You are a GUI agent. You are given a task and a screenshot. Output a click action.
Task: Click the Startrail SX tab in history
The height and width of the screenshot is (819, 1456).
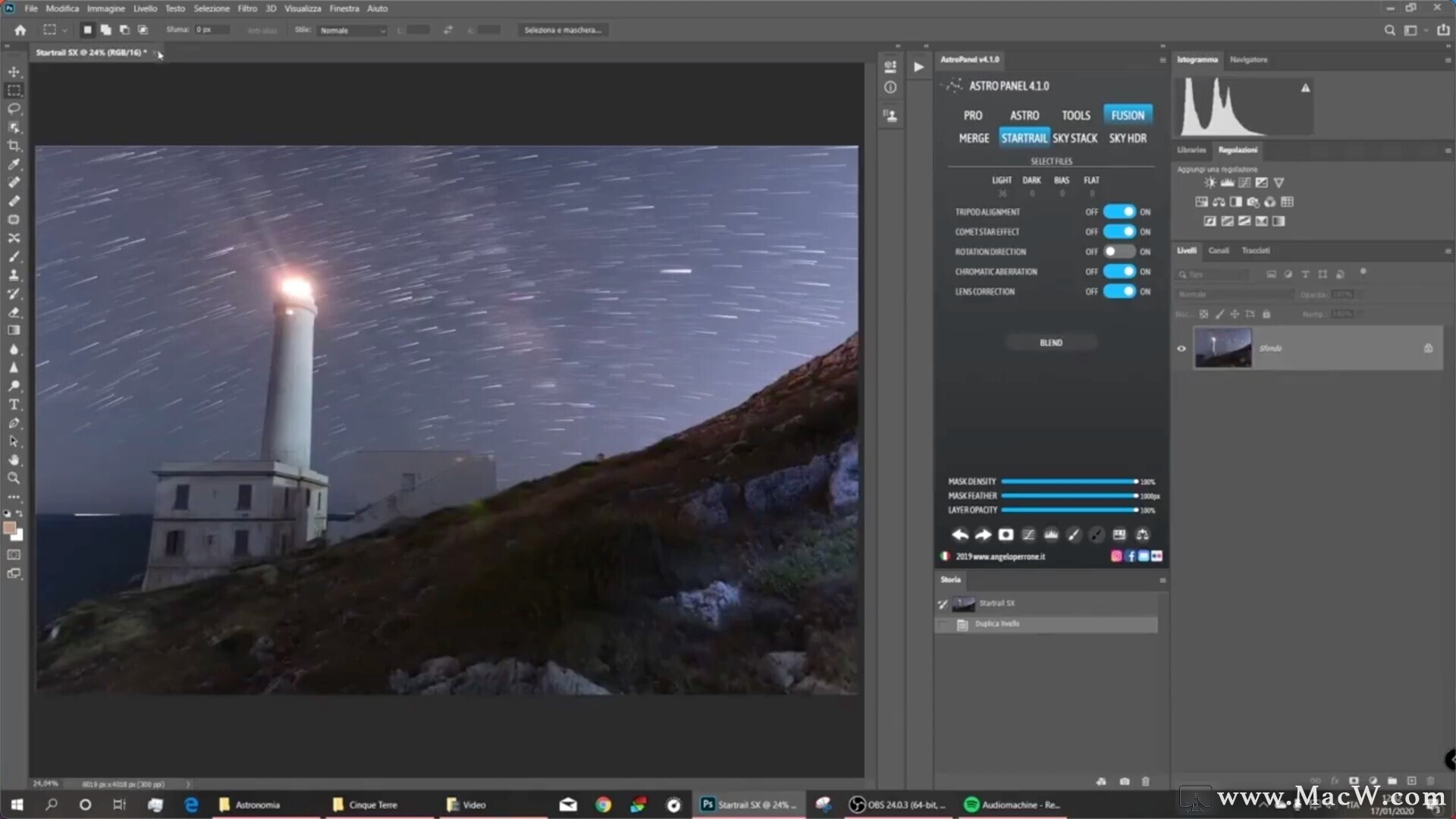tap(997, 602)
